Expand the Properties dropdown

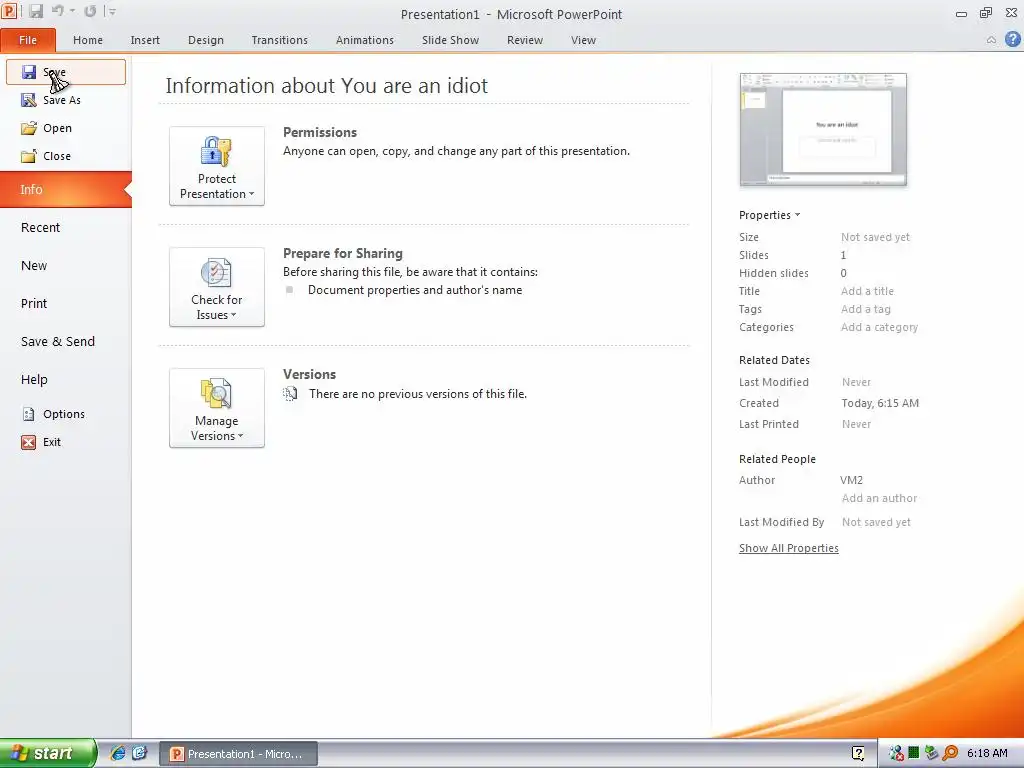click(769, 215)
